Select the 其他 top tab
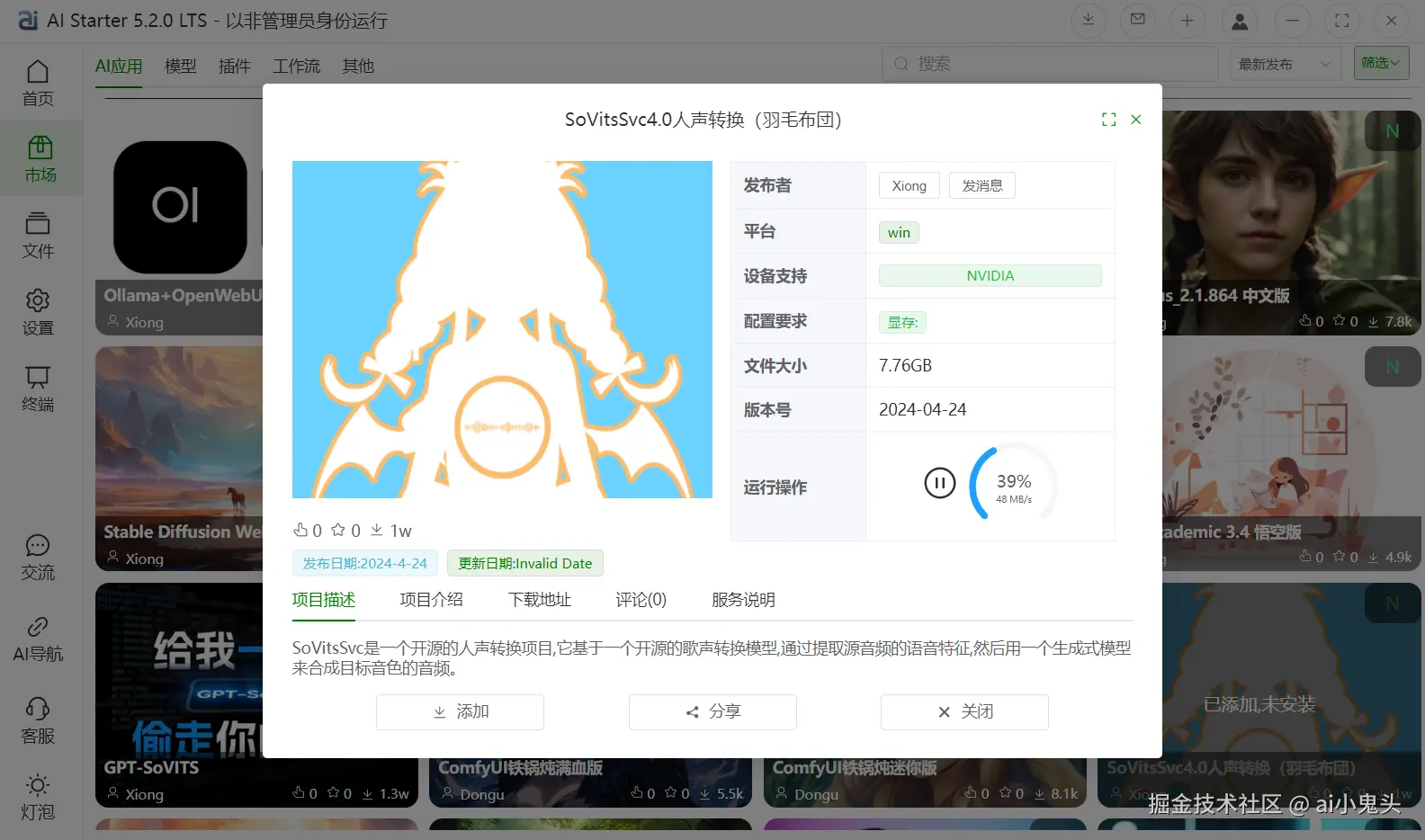The width and height of the screenshot is (1425, 840). pos(358,67)
